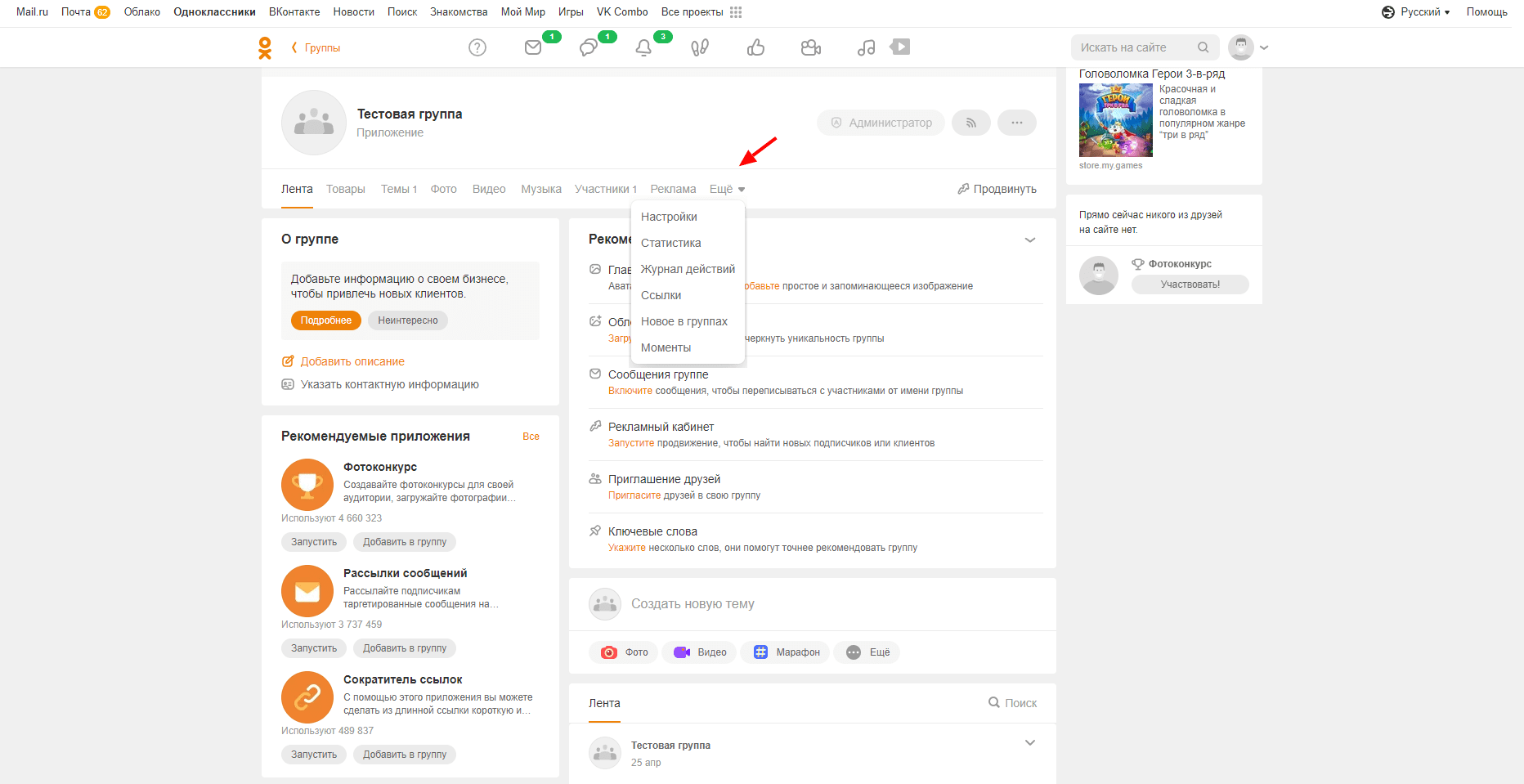Screen dimensions: 1524x784
Task: Expand the Ещё dropdown in group tabs
Action: point(726,189)
